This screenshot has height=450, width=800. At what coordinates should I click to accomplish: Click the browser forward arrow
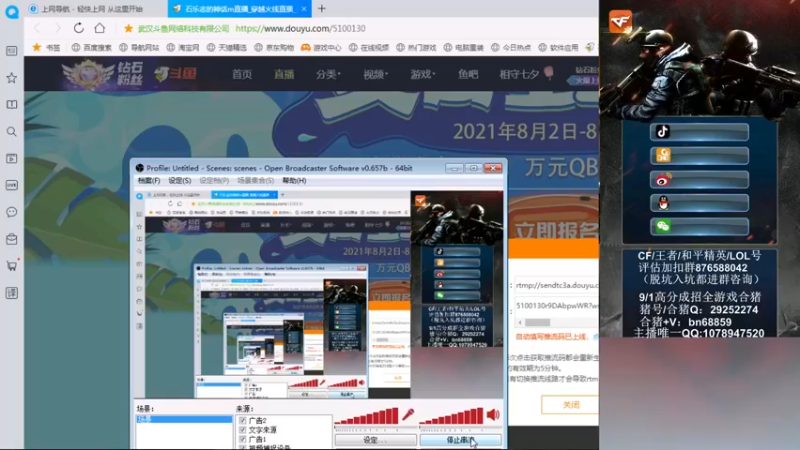(x=58, y=28)
